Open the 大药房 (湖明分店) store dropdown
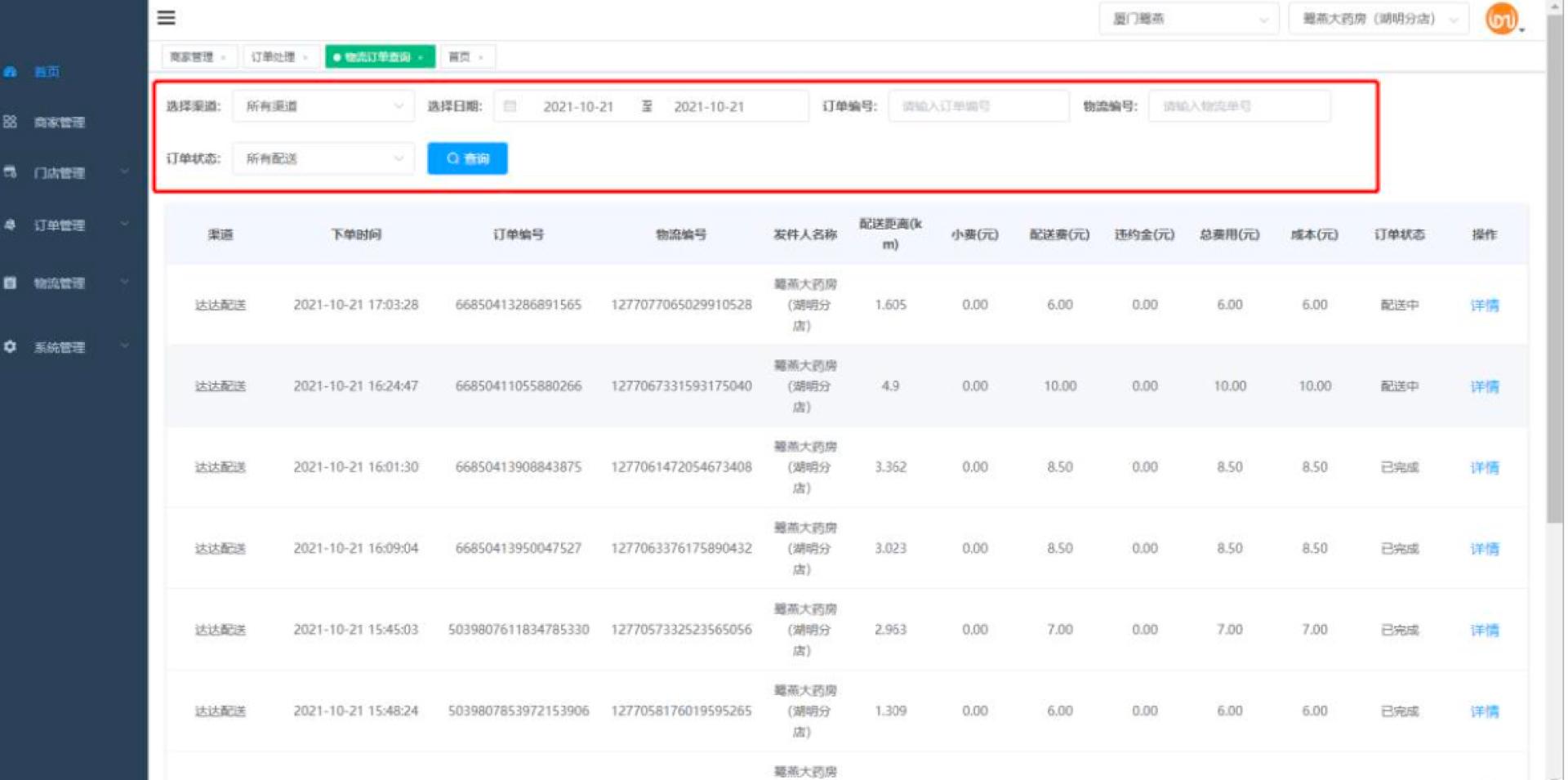This screenshot has width=1568, height=780. coord(1378,19)
